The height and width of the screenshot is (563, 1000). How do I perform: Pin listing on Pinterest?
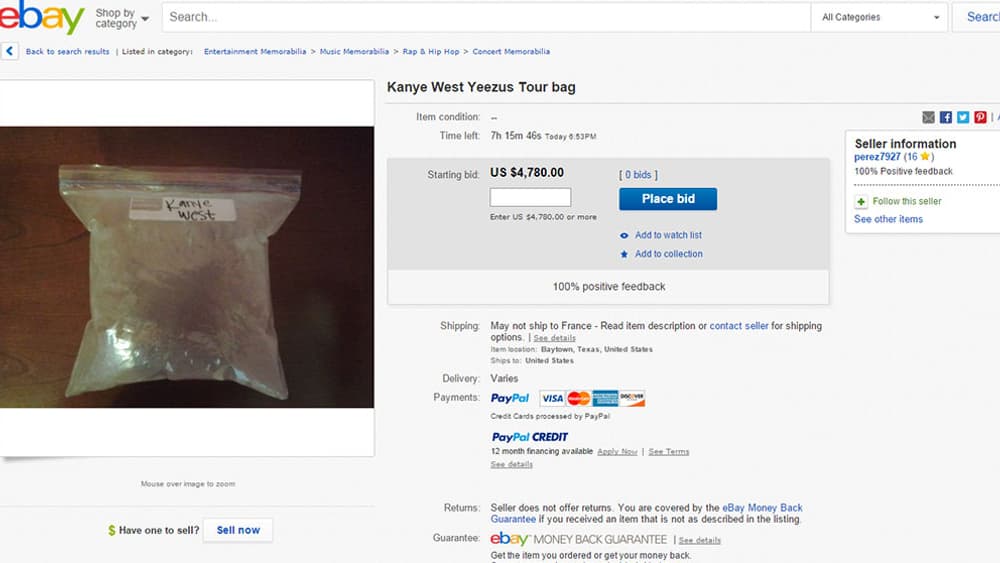coord(980,117)
